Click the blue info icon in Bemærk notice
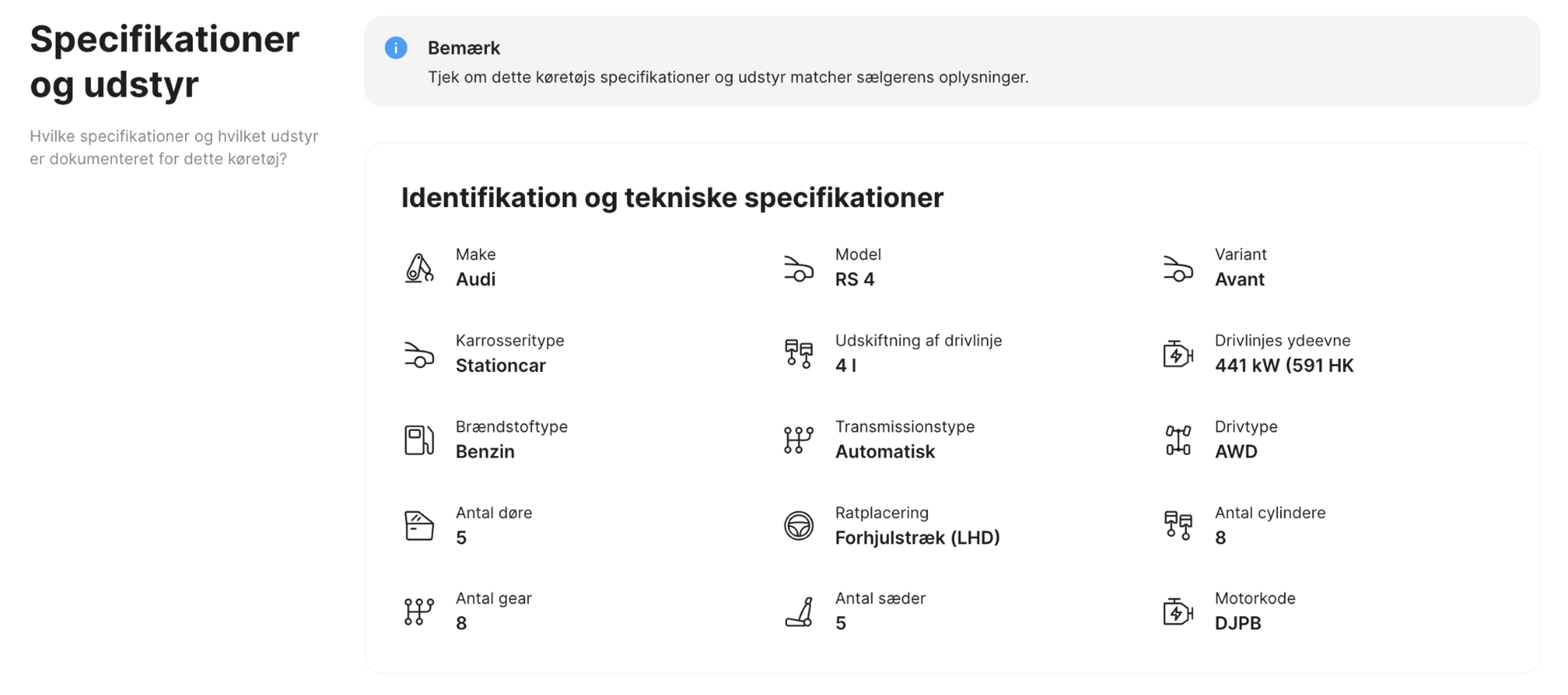 [396, 47]
